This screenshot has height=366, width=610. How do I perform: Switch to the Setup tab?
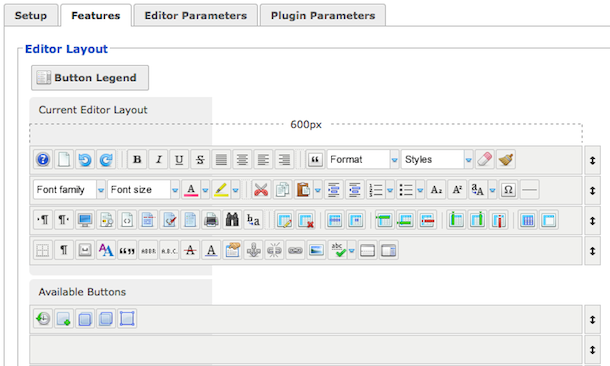pyautogui.click(x=31, y=16)
